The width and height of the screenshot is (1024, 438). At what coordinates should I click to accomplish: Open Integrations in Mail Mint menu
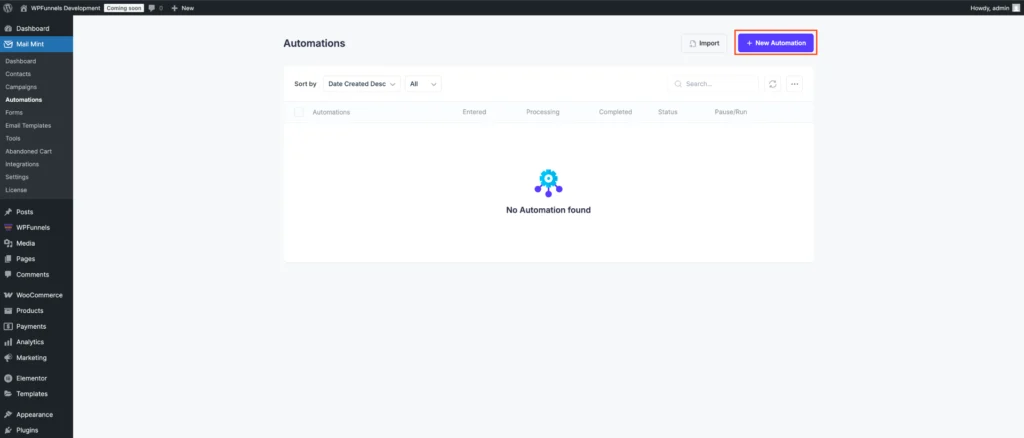tap(22, 164)
